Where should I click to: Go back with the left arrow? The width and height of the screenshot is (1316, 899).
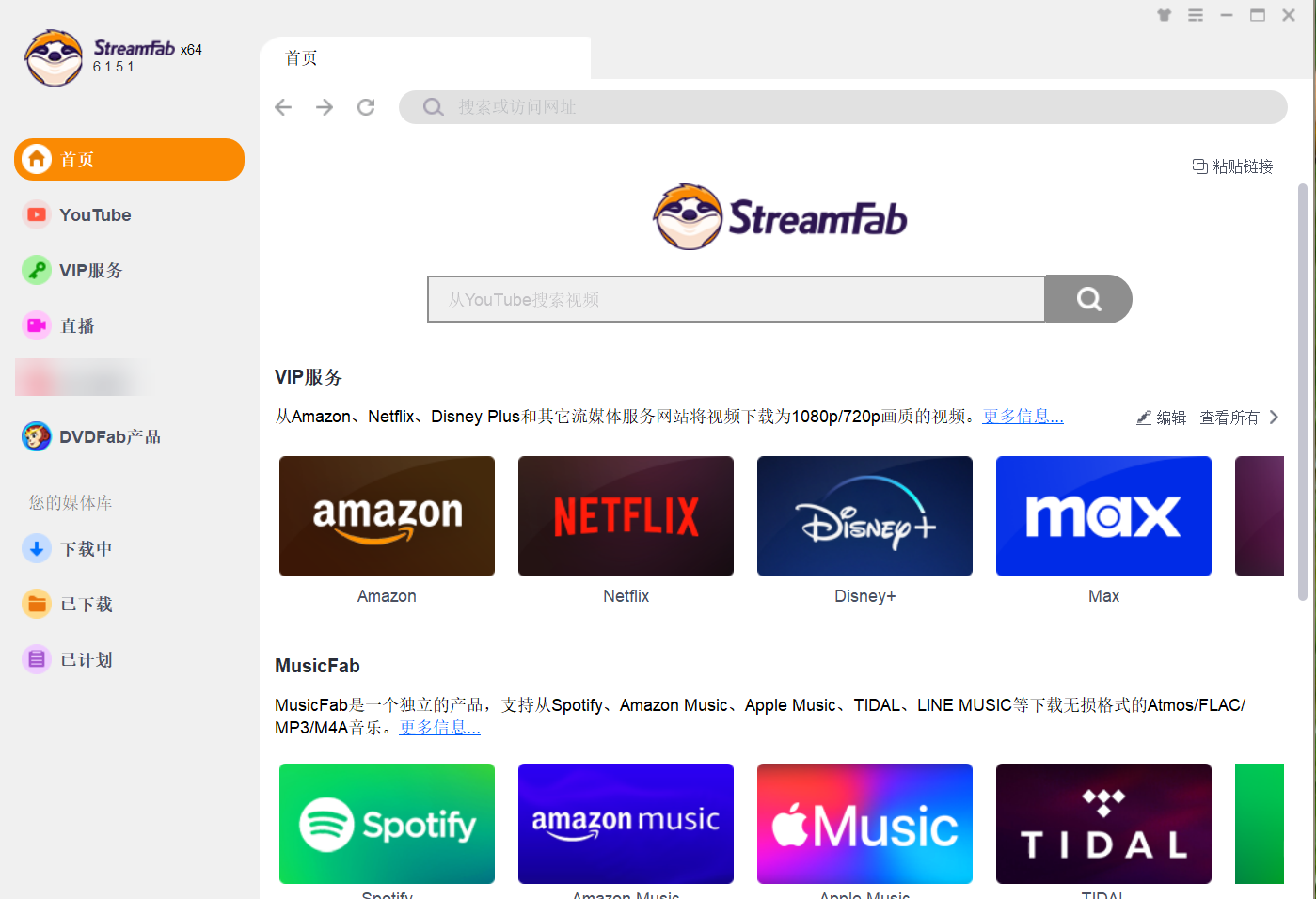283,107
